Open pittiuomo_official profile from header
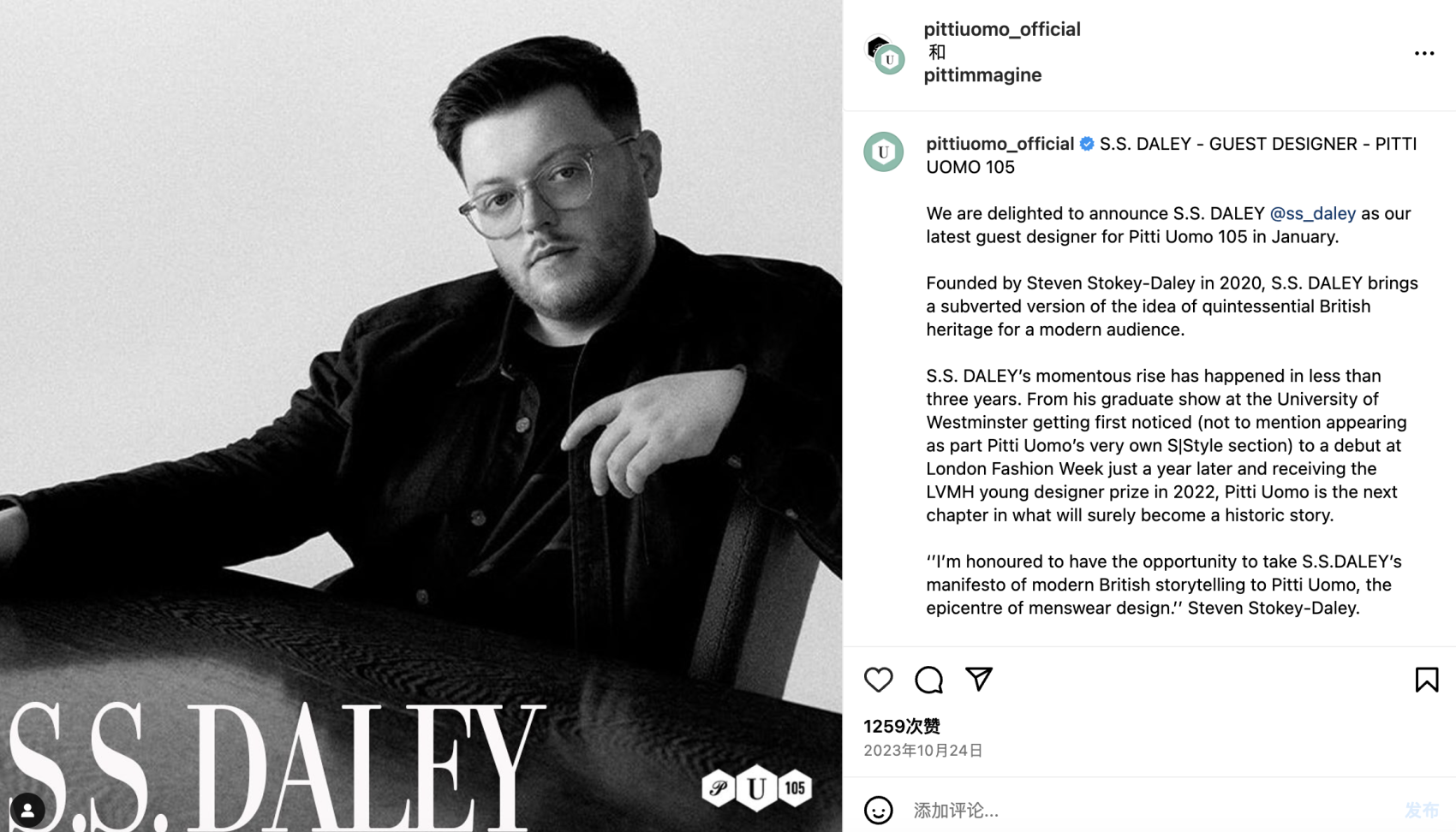Image resolution: width=1456 pixels, height=832 pixels. (x=1001, y=29)
